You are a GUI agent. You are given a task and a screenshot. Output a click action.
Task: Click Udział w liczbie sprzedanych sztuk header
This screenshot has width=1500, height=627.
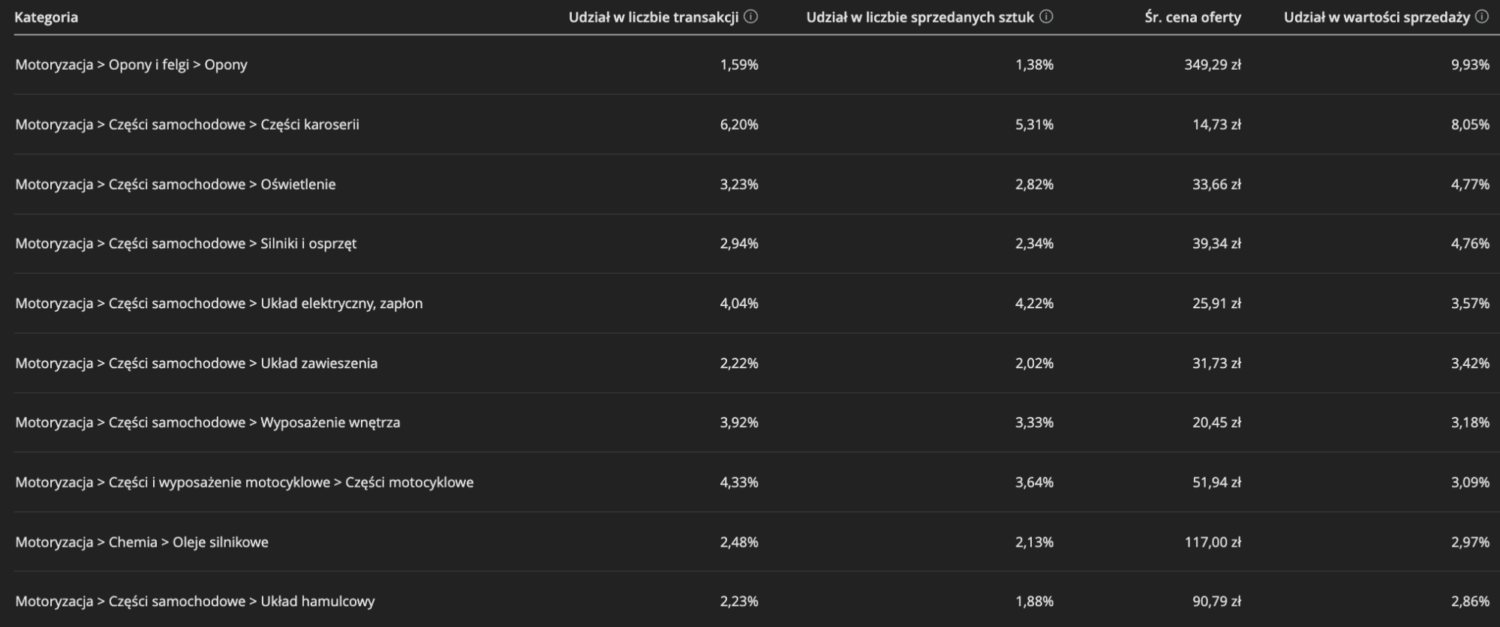[x=921, y=17]
